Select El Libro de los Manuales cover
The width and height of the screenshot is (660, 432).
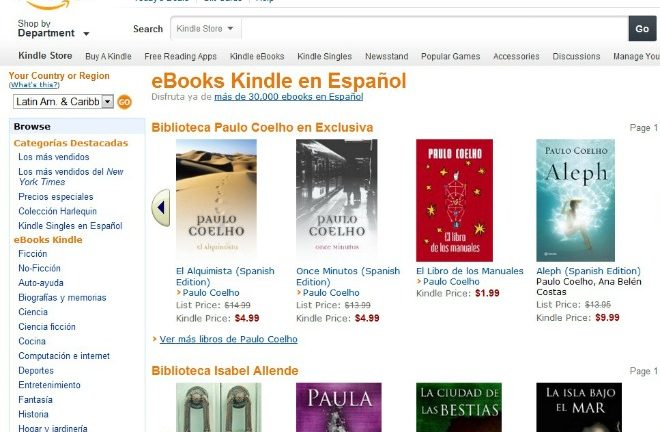(454, 200)
